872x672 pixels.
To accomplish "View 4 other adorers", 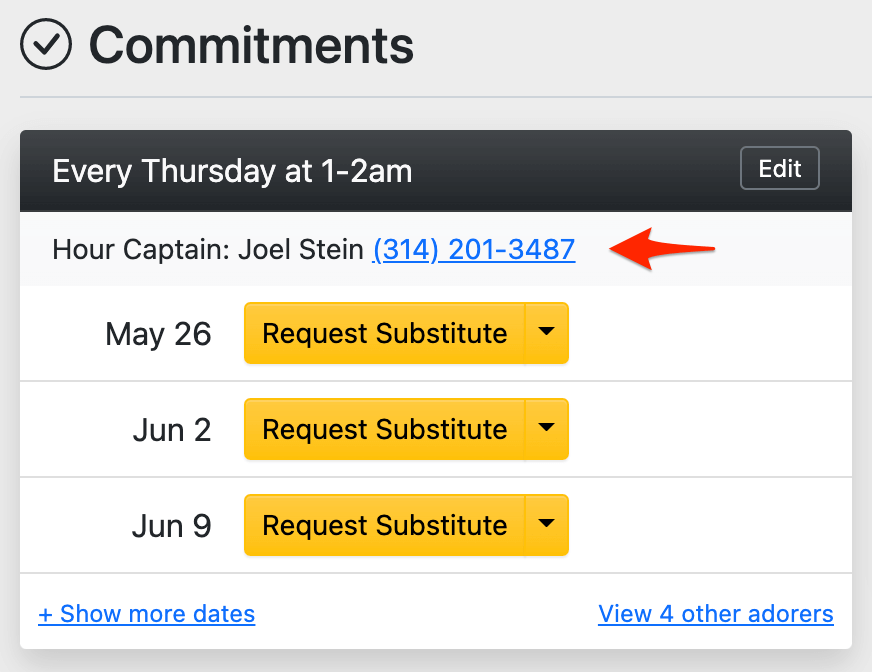I will pos(715,613).
